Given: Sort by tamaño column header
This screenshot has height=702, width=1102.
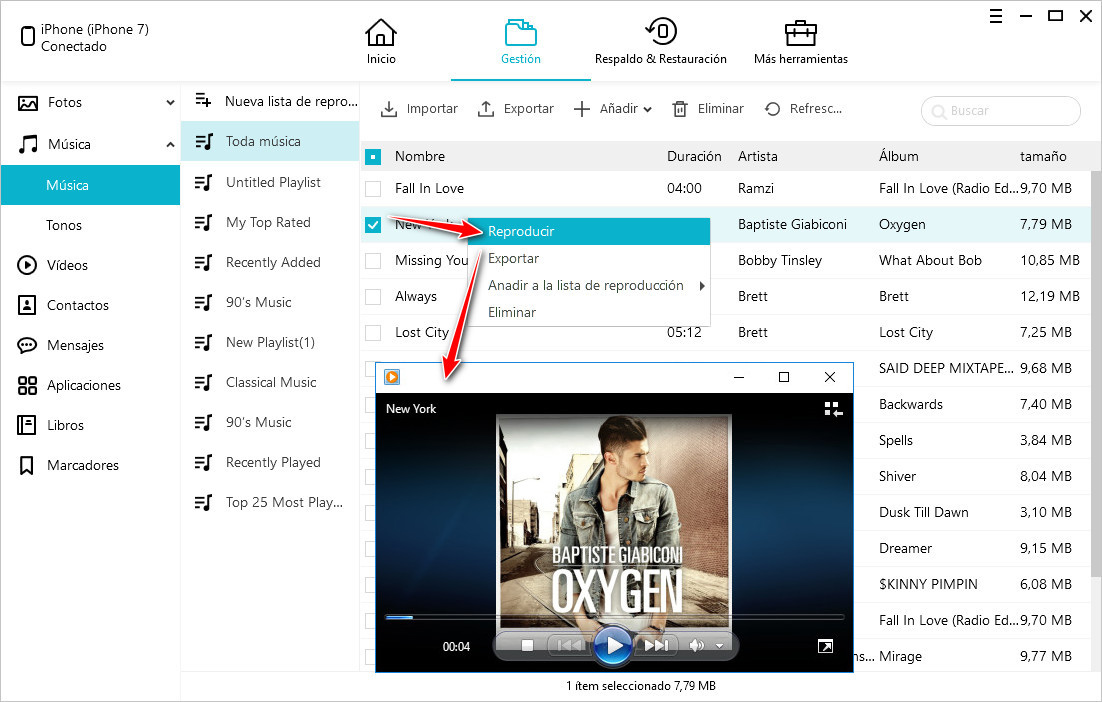Looking at the screenshot, I should coord(1043,157).
